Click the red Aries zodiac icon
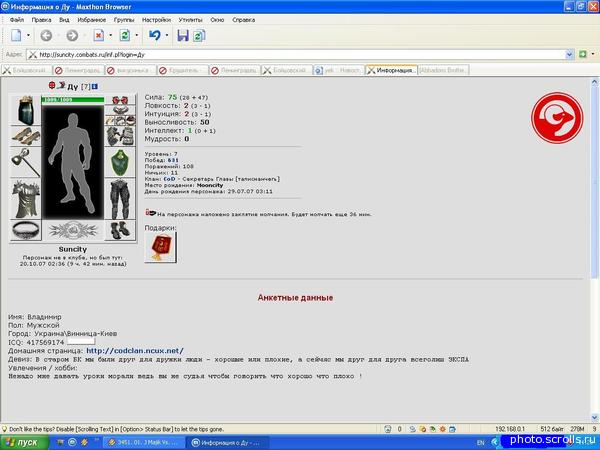600x450 pixels. pyautogui.click(x=557, y=118)
